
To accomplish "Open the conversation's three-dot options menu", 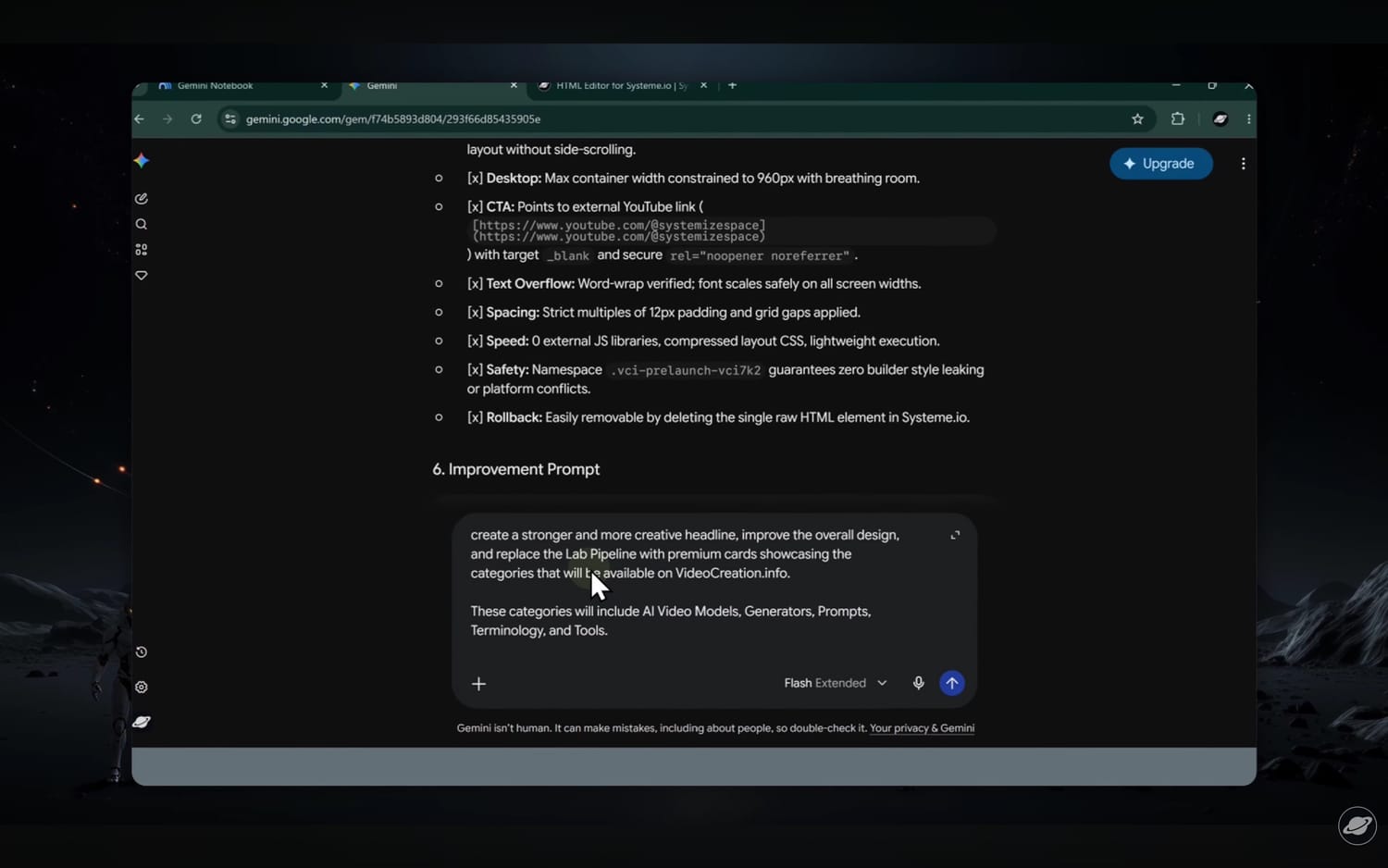I will (1243, 164).
